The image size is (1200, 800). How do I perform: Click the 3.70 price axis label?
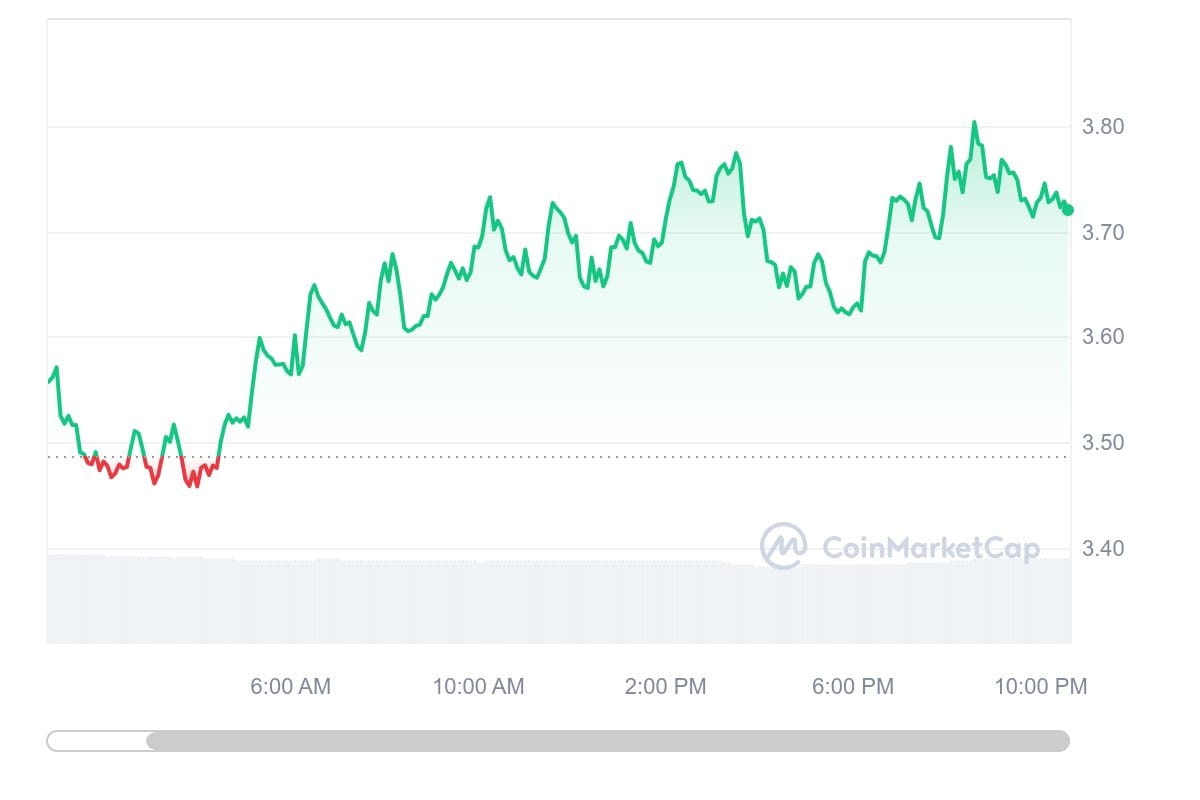tap(1103, 233)
